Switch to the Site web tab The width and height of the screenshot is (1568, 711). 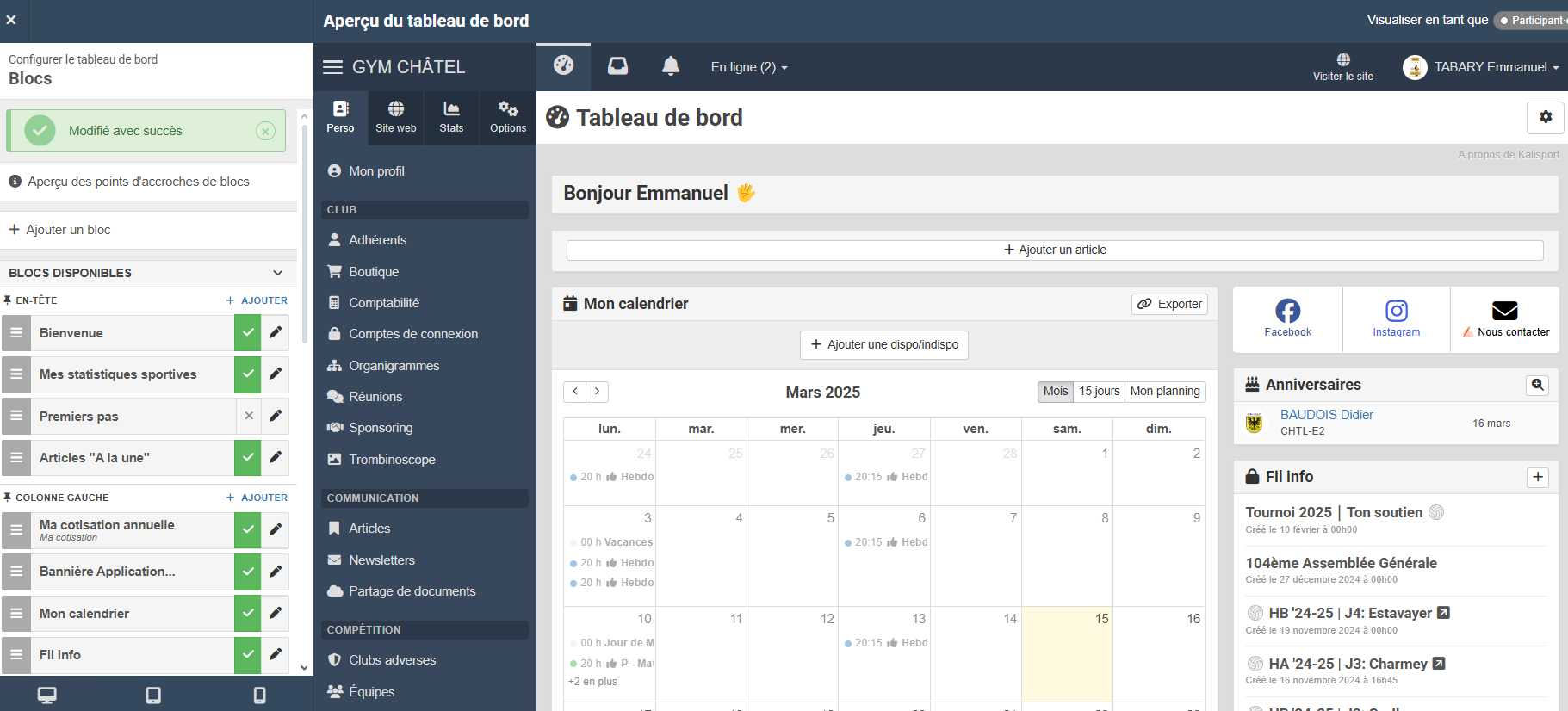pos(395,117)
